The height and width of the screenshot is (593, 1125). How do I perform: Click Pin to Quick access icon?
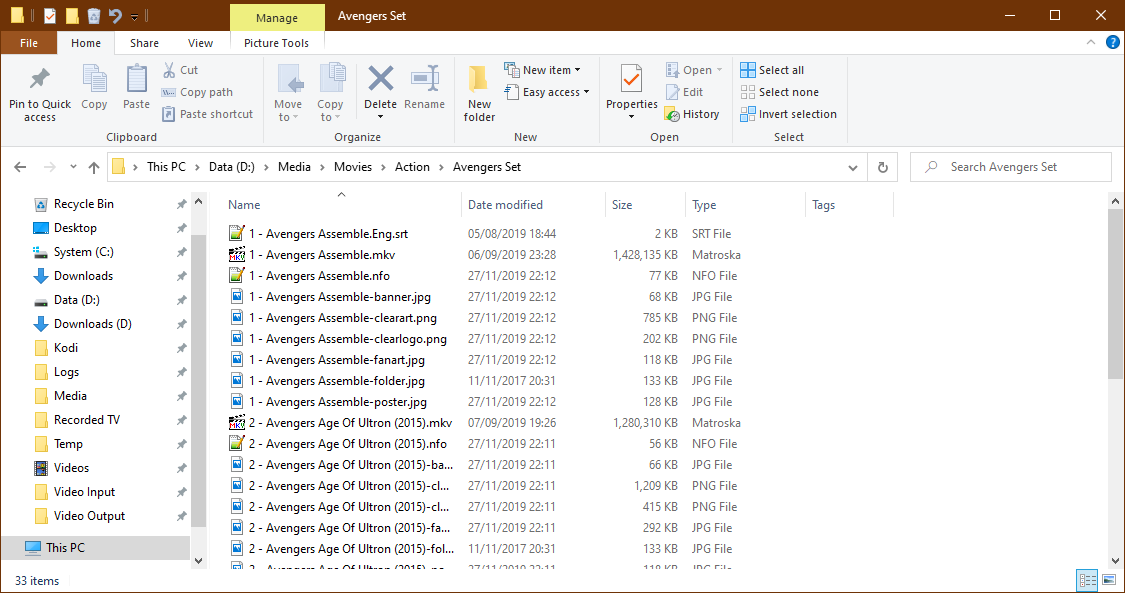click(x=39, y=79)
